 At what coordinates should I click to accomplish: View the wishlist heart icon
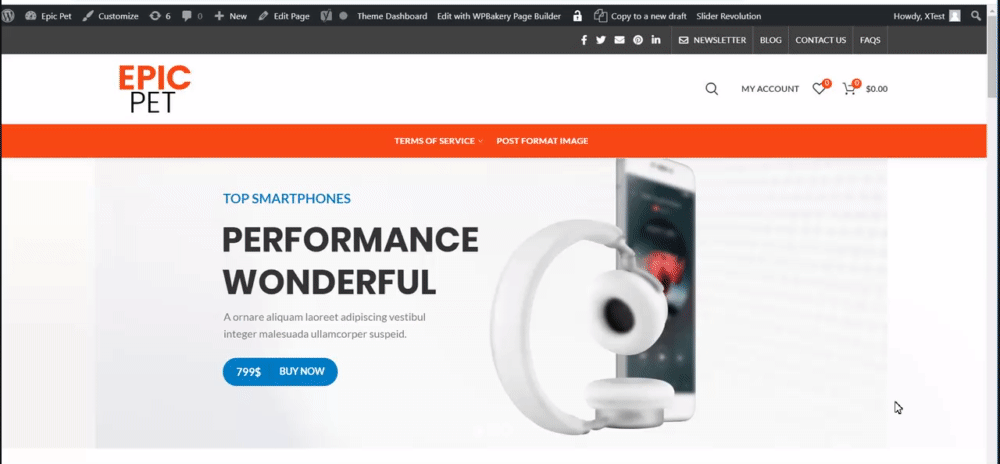coord(820,89)
